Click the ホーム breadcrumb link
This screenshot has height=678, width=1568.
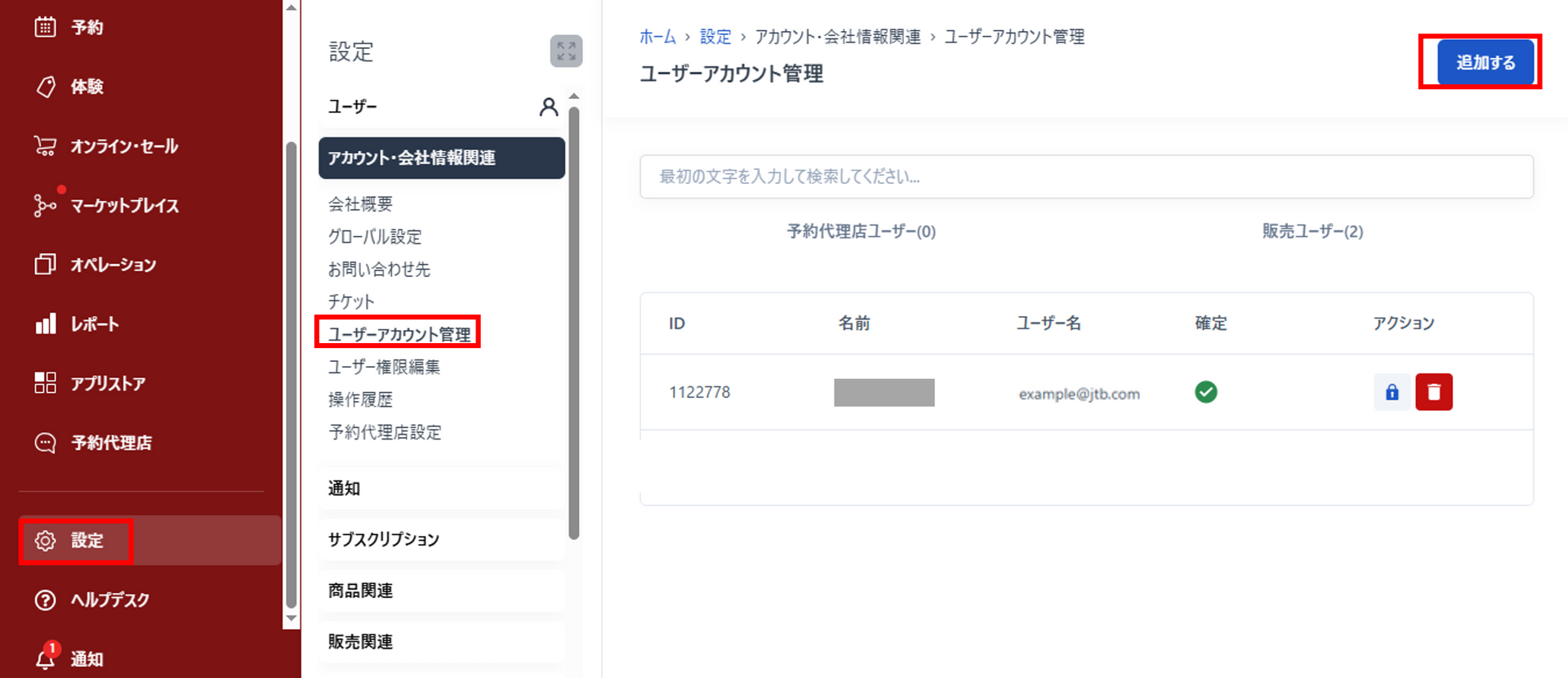point(657,37)
